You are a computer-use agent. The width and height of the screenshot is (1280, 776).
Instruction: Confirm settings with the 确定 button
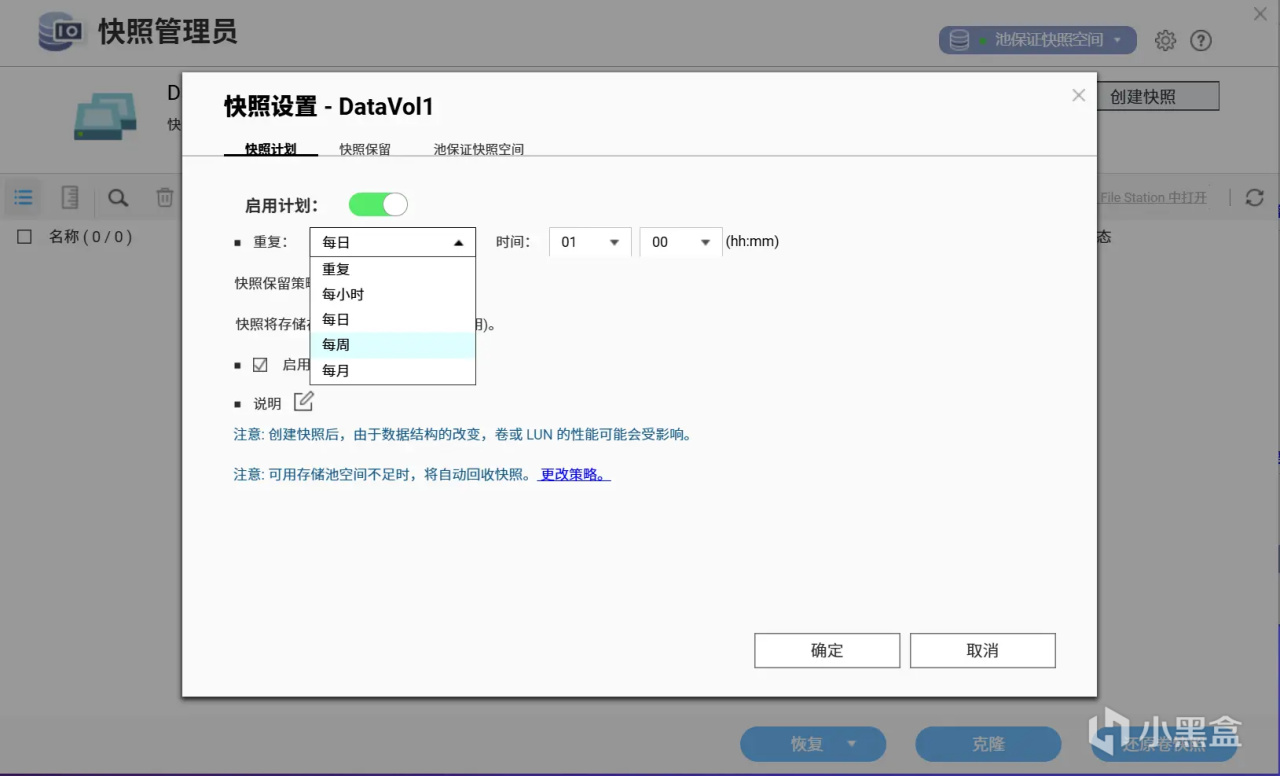pos(827,650)
